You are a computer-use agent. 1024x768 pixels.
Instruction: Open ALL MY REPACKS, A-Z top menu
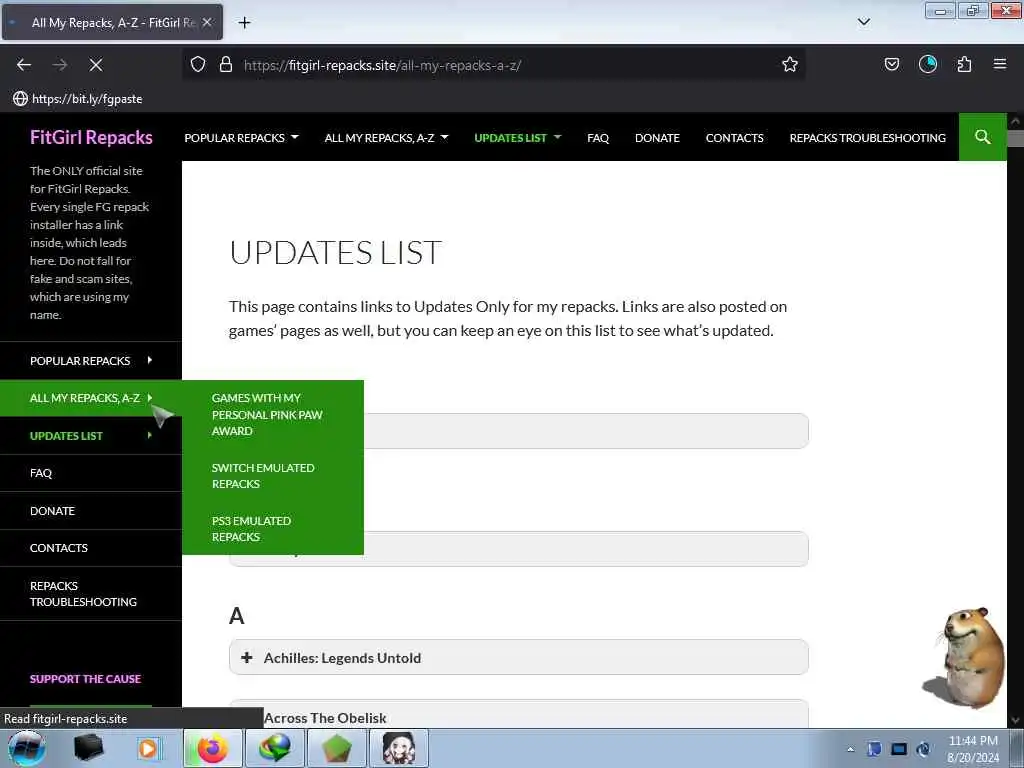coord(379,138)
